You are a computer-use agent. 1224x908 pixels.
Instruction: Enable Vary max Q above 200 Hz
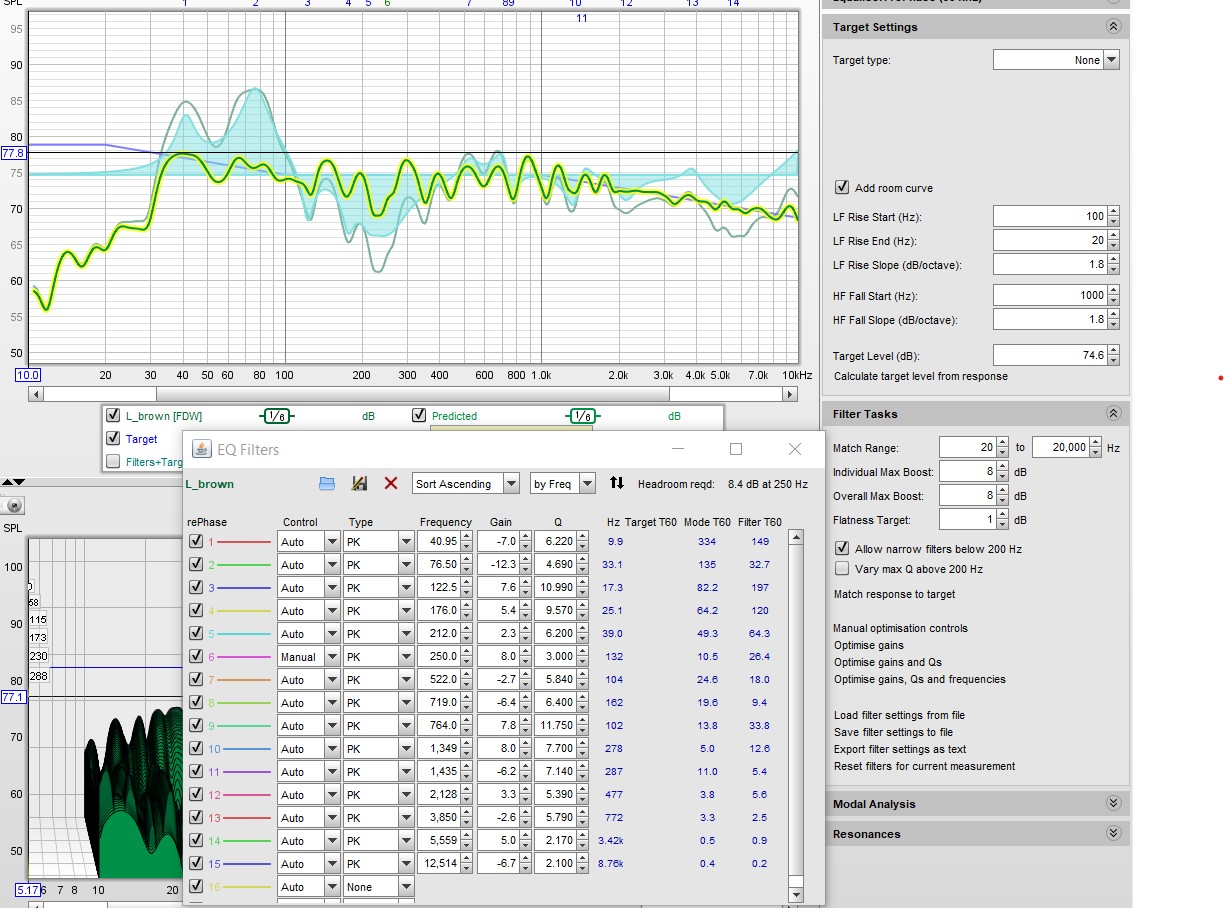point(842,569)
